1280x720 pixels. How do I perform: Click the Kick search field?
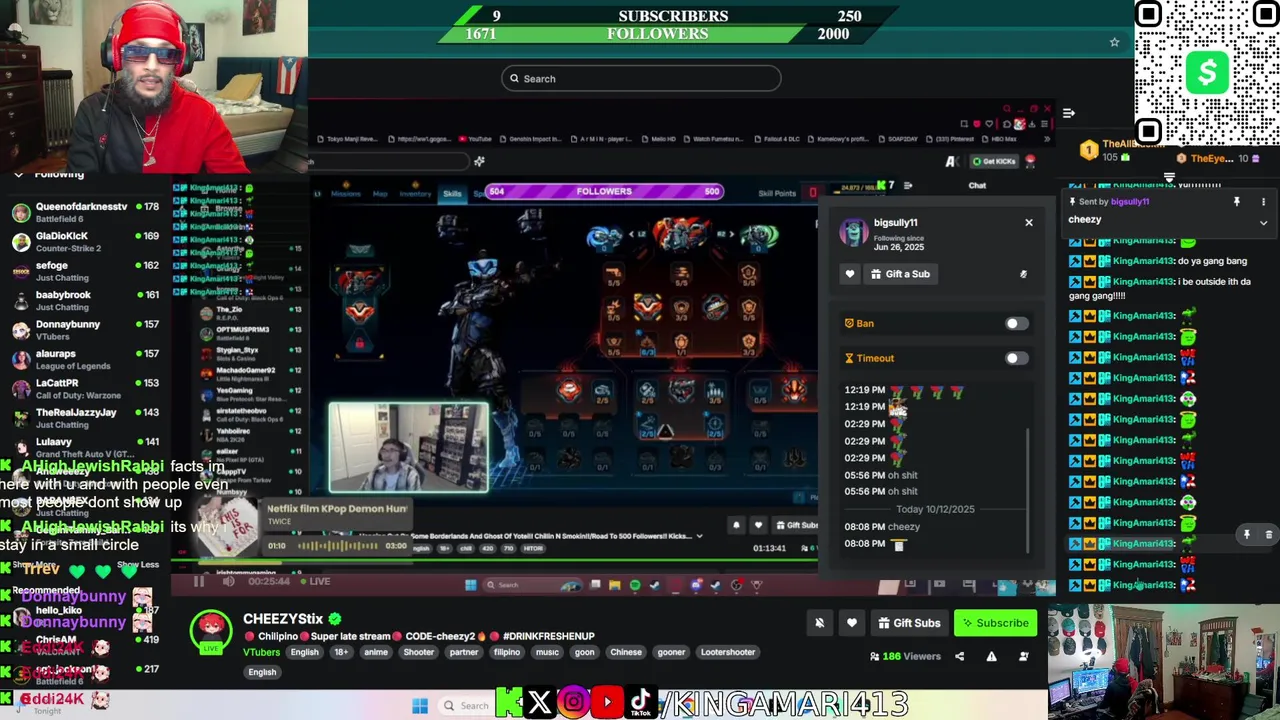641,79
